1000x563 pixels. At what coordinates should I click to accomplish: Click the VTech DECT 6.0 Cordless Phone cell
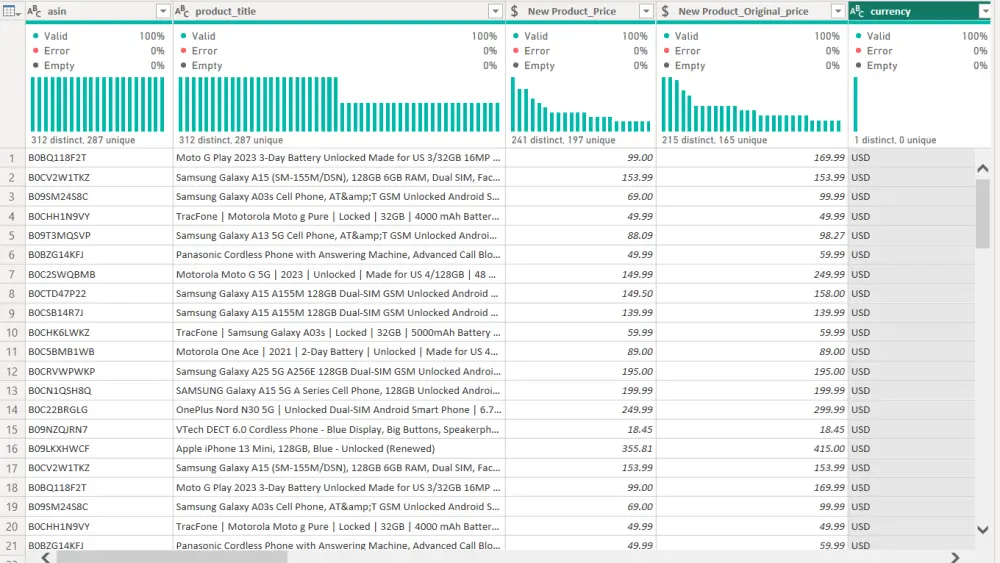tap(339, 429)
